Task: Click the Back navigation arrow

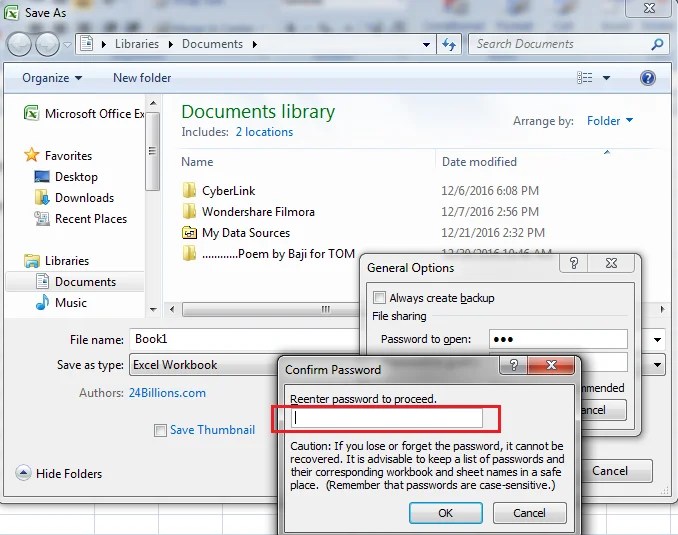Action: pos(19,45)
